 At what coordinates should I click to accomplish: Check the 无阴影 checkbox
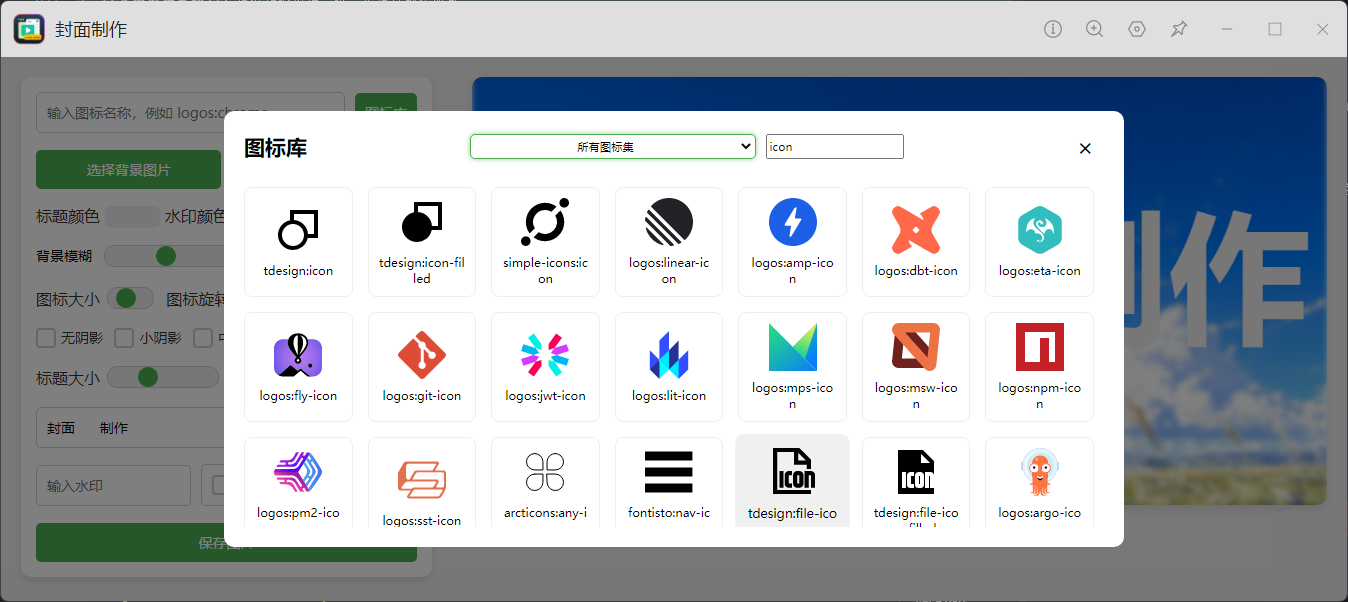click(x=45, y=338)
